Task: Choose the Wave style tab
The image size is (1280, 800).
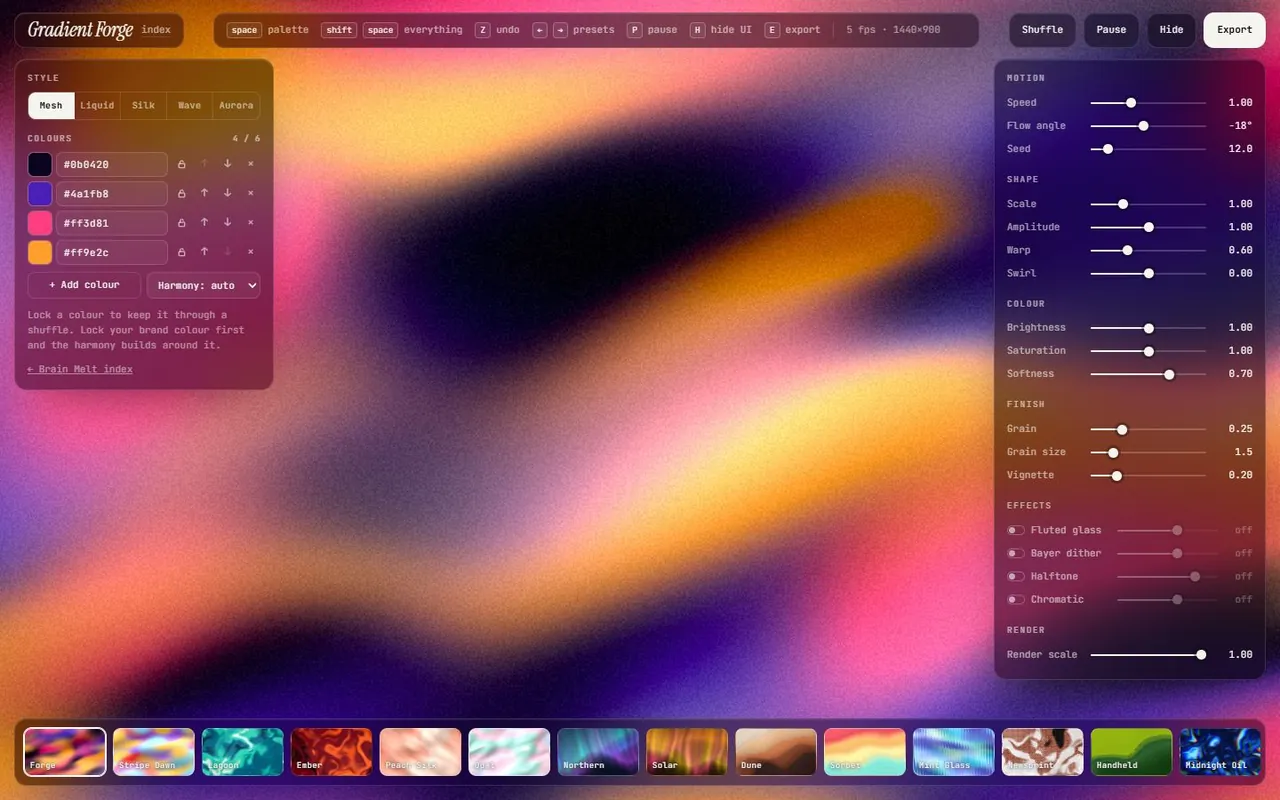Action: (189, 105)
